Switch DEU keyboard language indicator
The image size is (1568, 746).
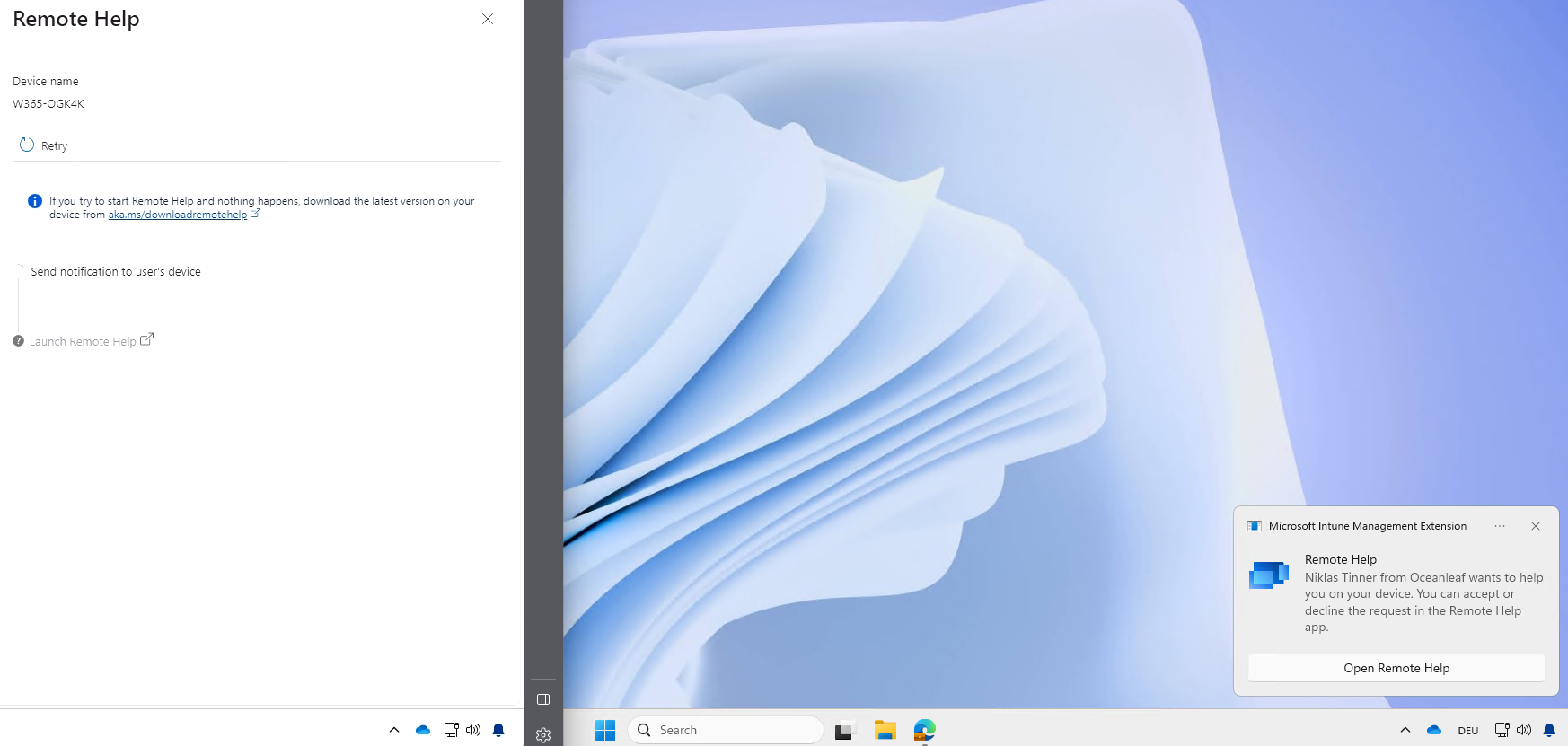pos(1468,731)
